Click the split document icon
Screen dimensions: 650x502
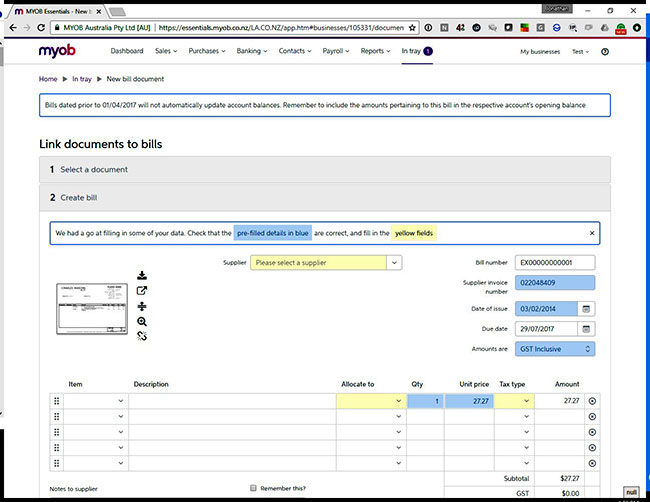[x=142, y=306]
